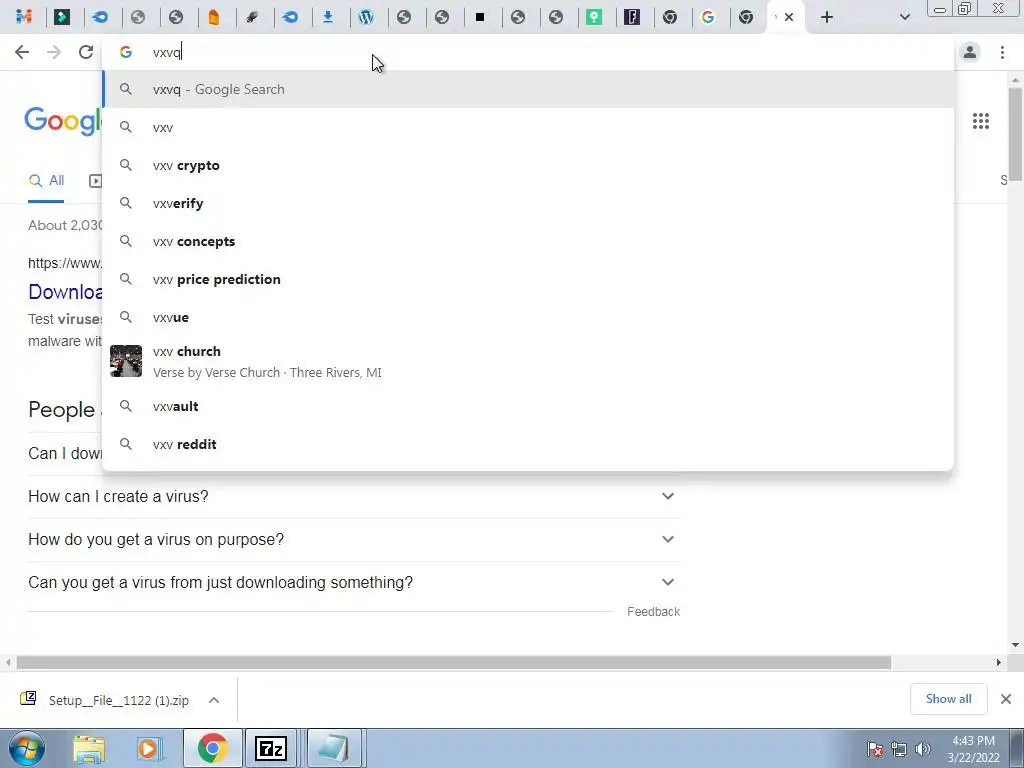The height and width of the screenshot is (768, 1024).
Task: Choose the 'vxv crypto' suggestion
Action: click(x=528, y=165)
